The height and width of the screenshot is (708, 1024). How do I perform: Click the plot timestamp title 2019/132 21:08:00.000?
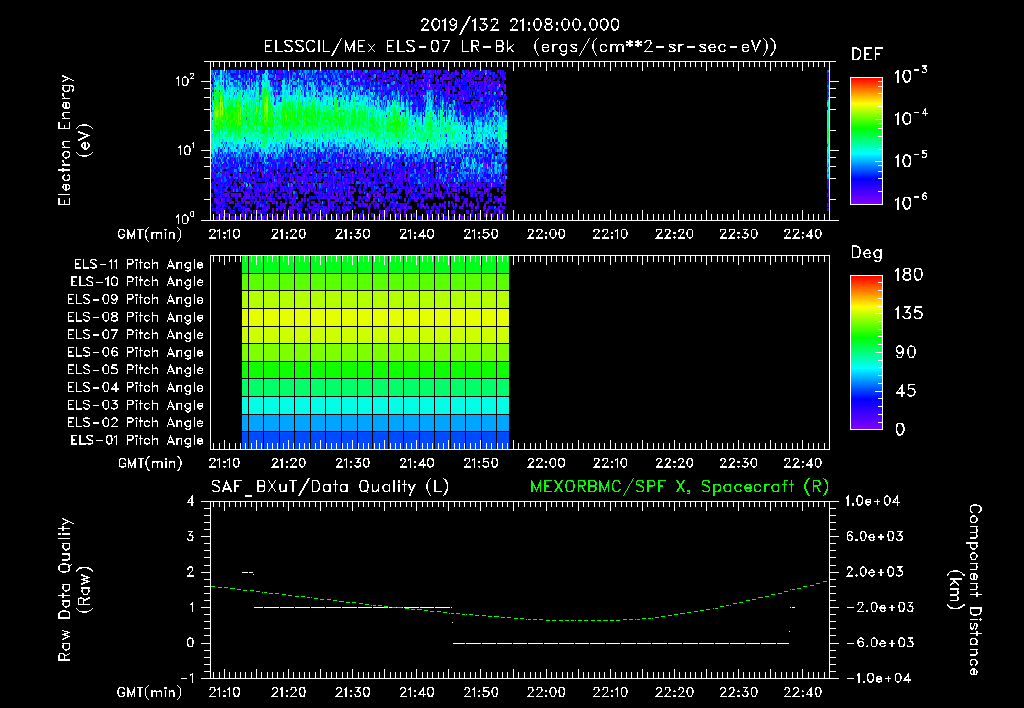coord(519,25)
